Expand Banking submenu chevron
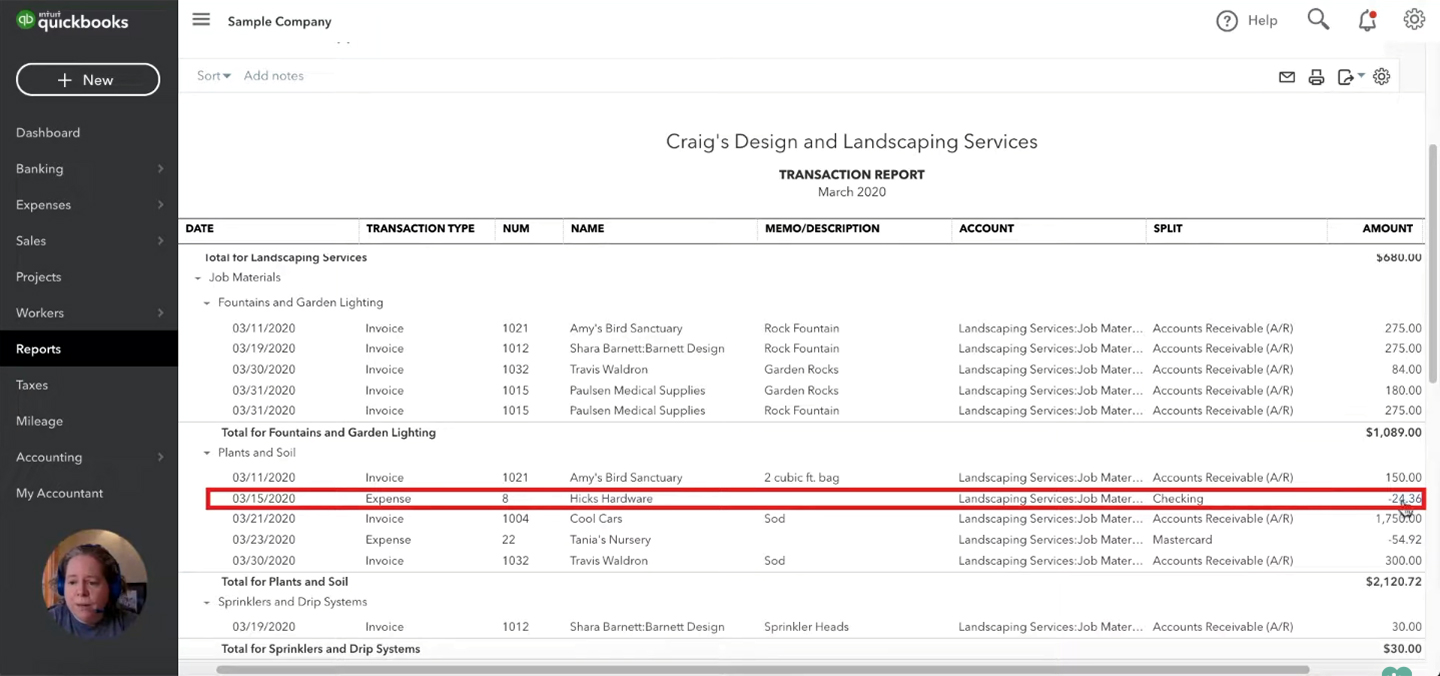 click(x=160, y=169)
